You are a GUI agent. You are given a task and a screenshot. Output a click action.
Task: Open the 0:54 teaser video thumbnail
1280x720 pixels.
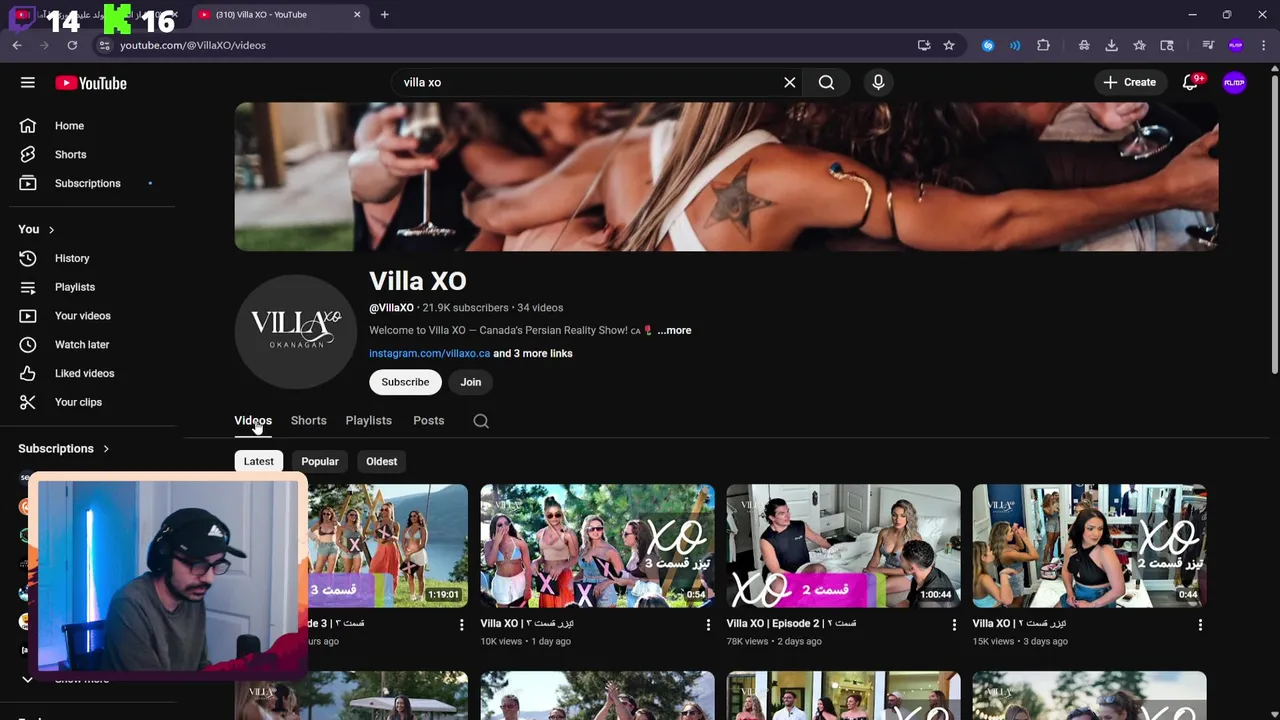(x=597, y=547)
